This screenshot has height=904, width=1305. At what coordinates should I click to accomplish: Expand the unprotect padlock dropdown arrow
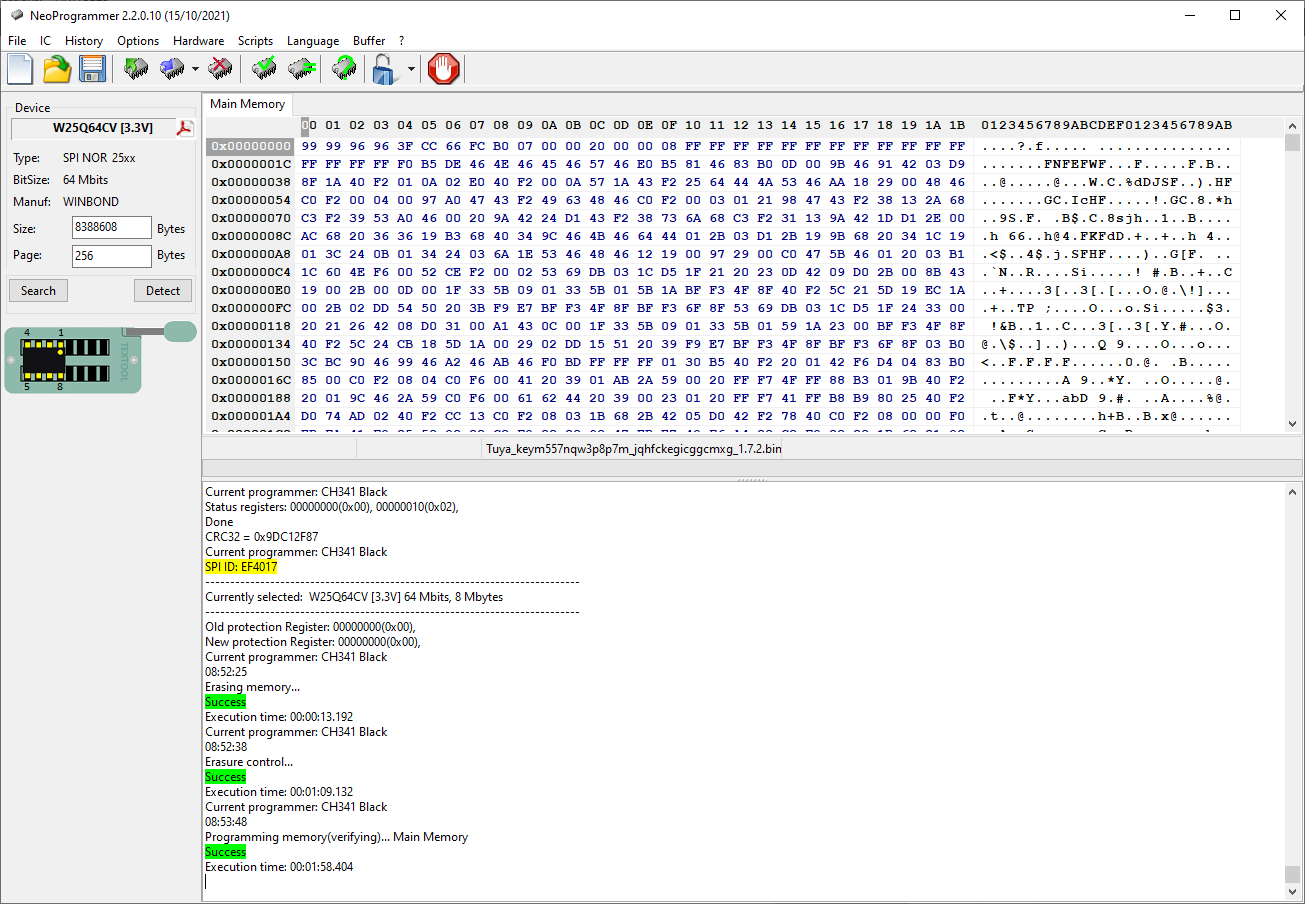[x=412, y=70]
